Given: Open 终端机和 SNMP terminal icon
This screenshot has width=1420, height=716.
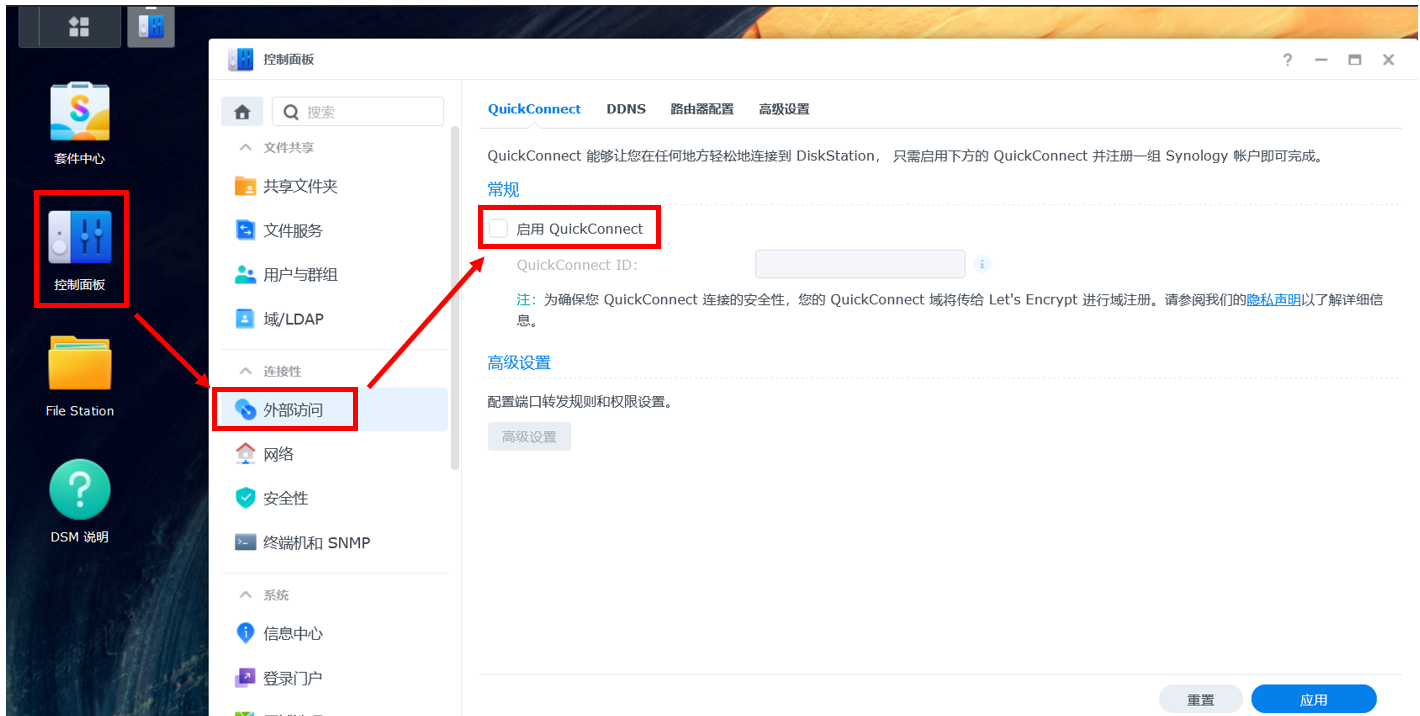Looking at the screenshot, I should 245,542.
